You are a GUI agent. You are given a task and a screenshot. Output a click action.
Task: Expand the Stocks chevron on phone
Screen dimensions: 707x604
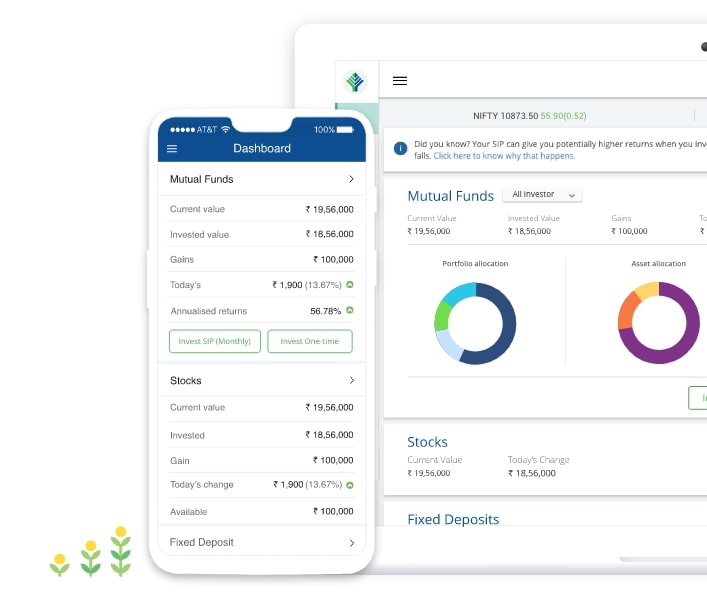351,380
